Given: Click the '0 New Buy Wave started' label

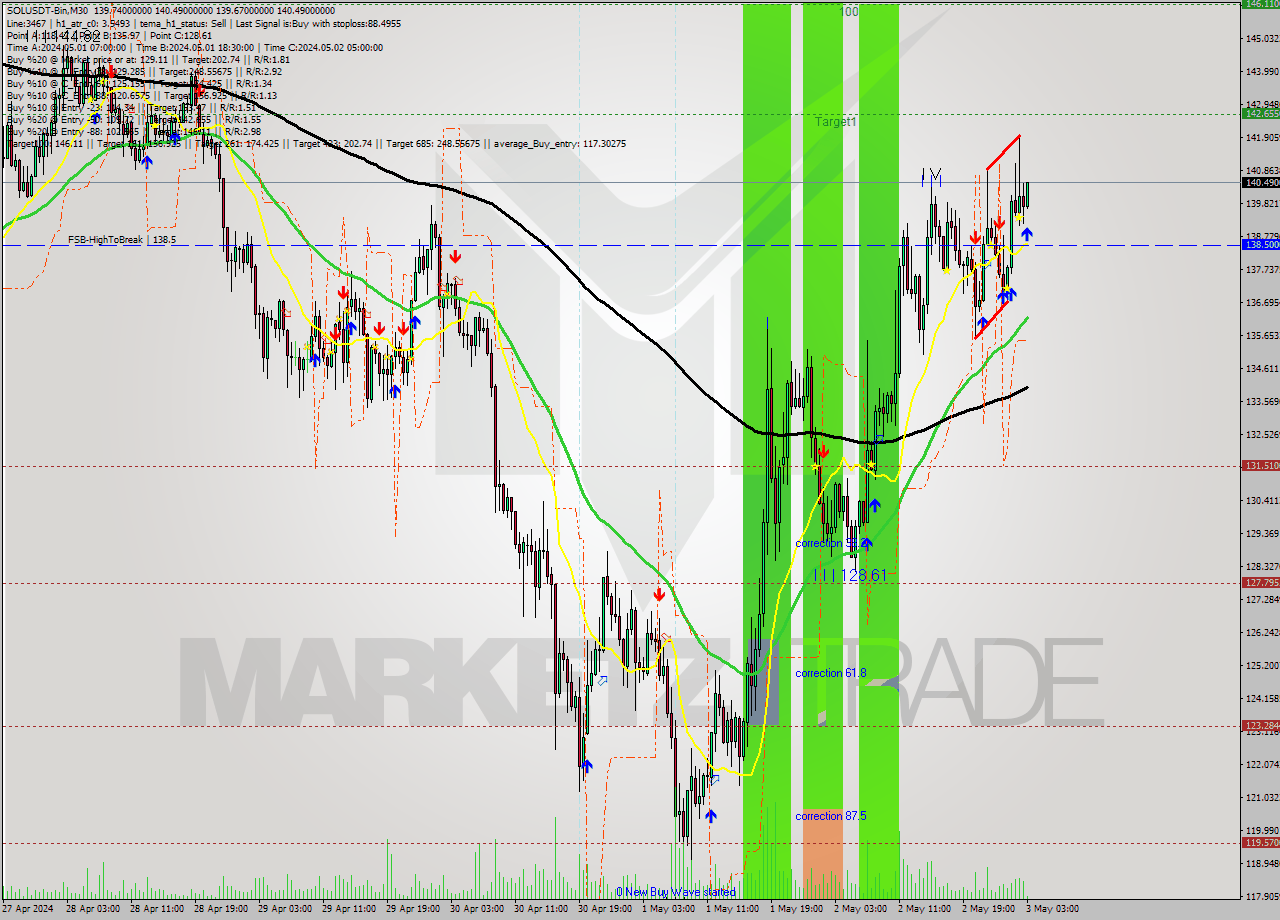Looking at the screenshot, I should coord(676,892).
